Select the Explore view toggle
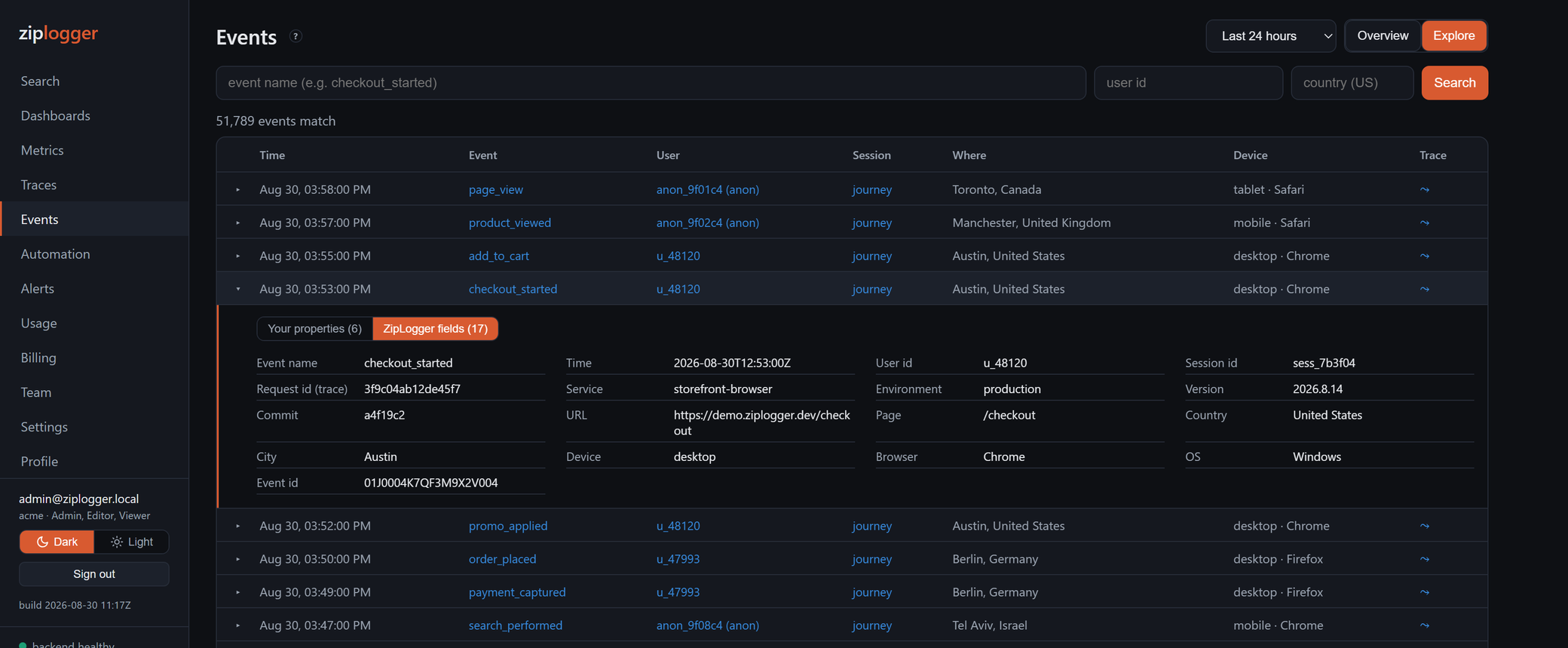This screenshot has width=1568, height=648. (x=1453, y=35)
